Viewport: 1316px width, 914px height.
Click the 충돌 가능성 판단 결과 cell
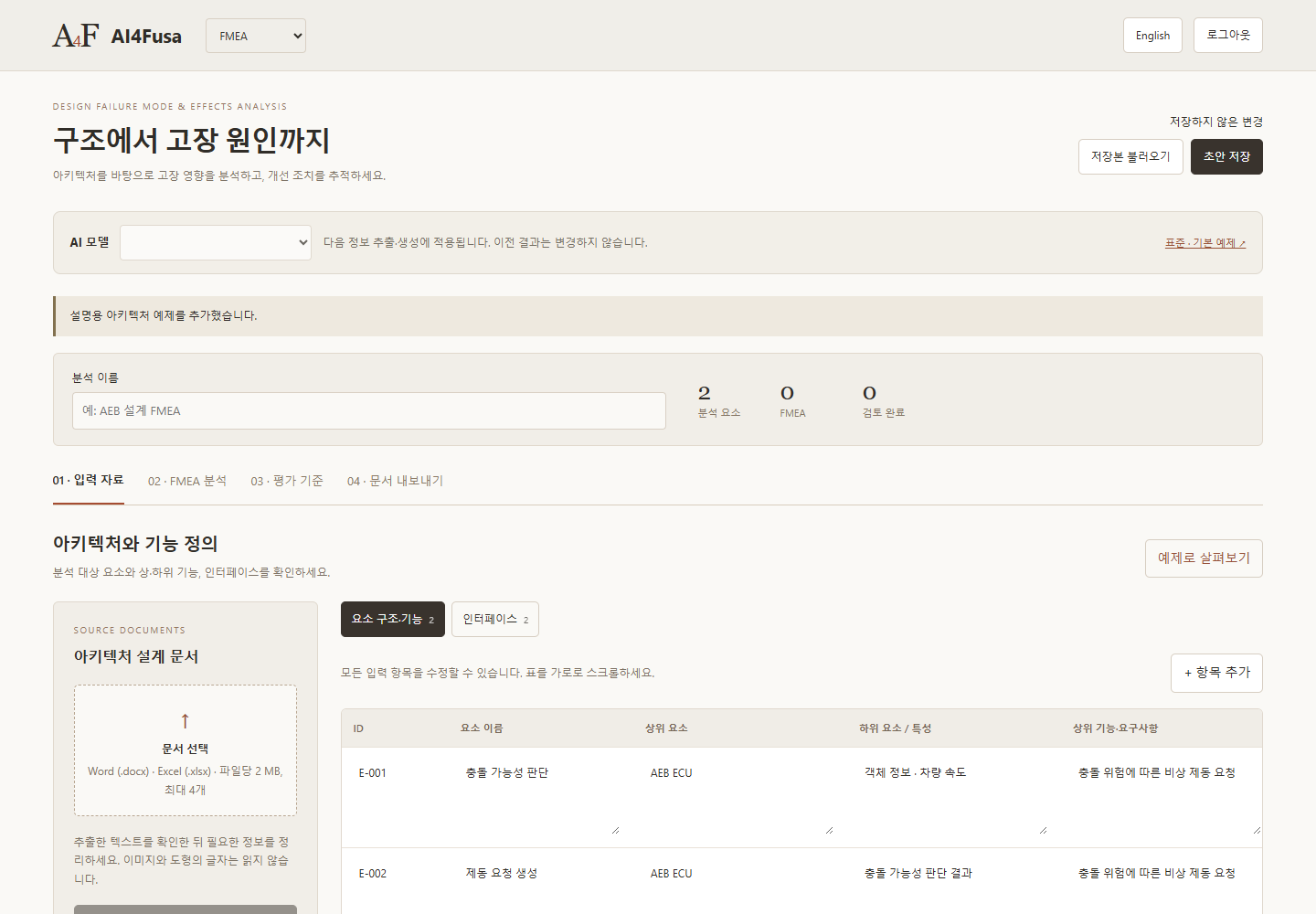952,888
